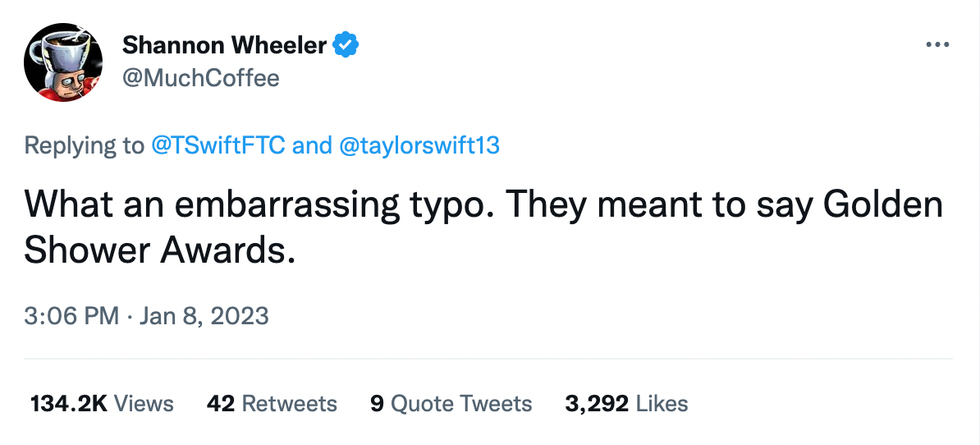The image size is (980, 445).
Task: Open the 3:06 PM timestamp link
Action: [71, 316]
